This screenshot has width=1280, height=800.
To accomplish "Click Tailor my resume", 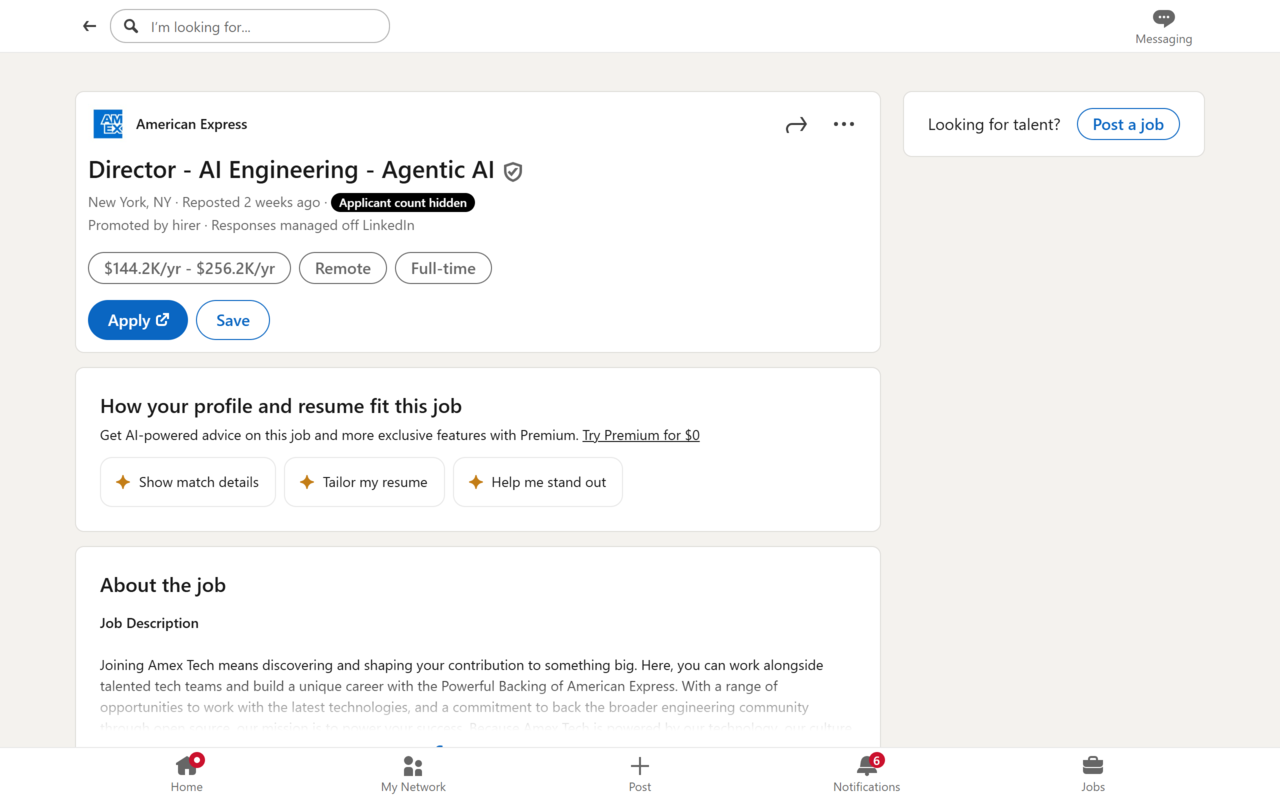I will (364, 482).
